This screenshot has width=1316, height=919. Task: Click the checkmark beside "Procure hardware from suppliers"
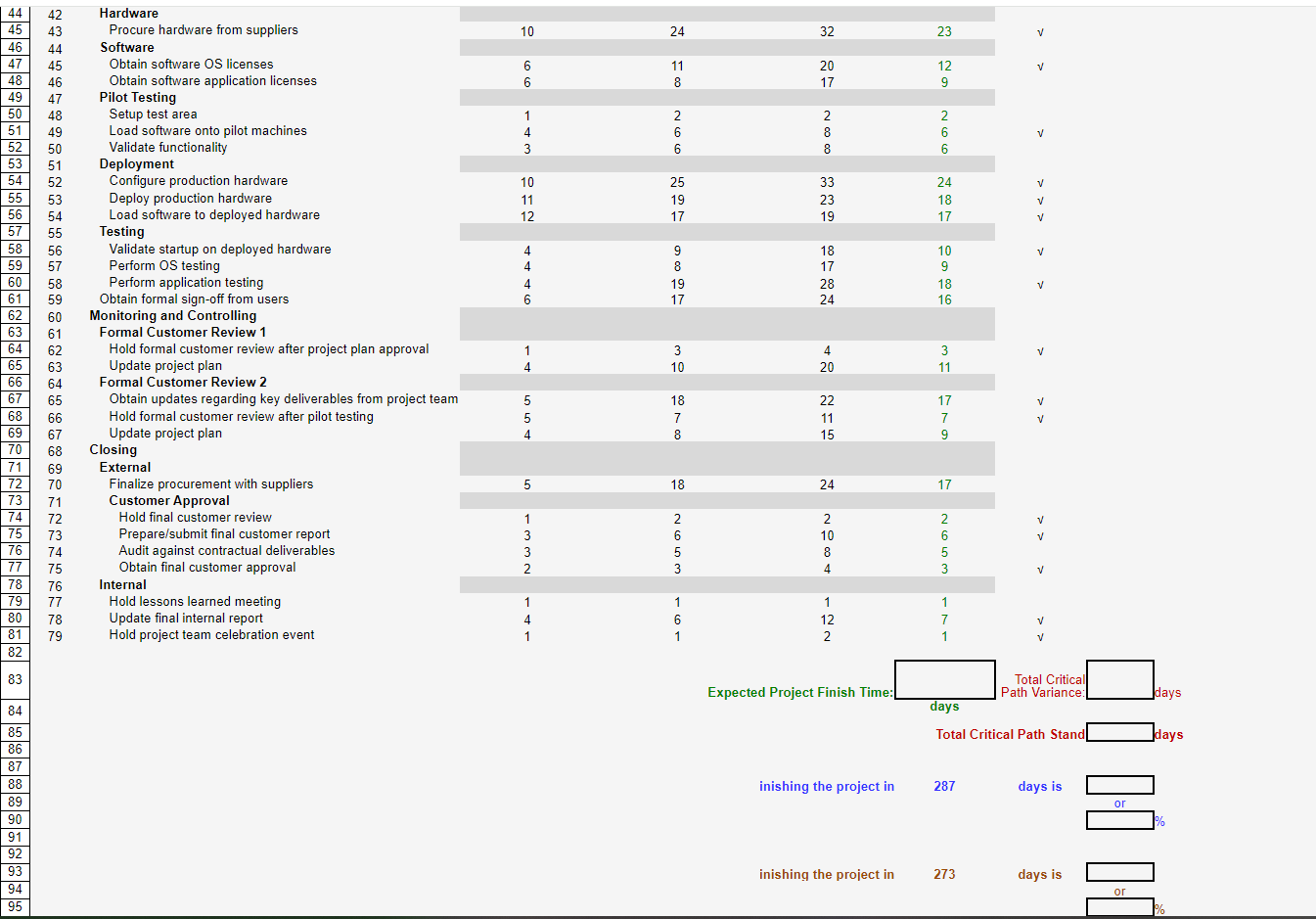pos(1040,31)
